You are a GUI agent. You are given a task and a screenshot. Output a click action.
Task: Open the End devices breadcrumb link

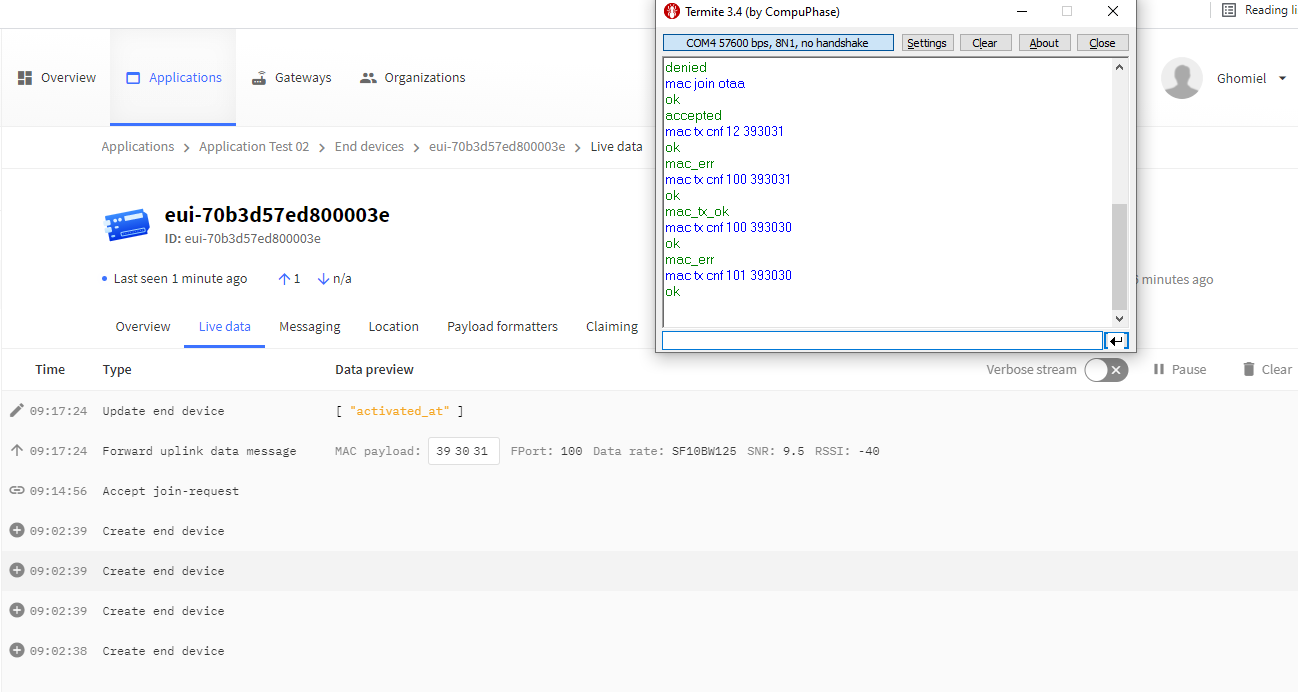tap(369, 146)
